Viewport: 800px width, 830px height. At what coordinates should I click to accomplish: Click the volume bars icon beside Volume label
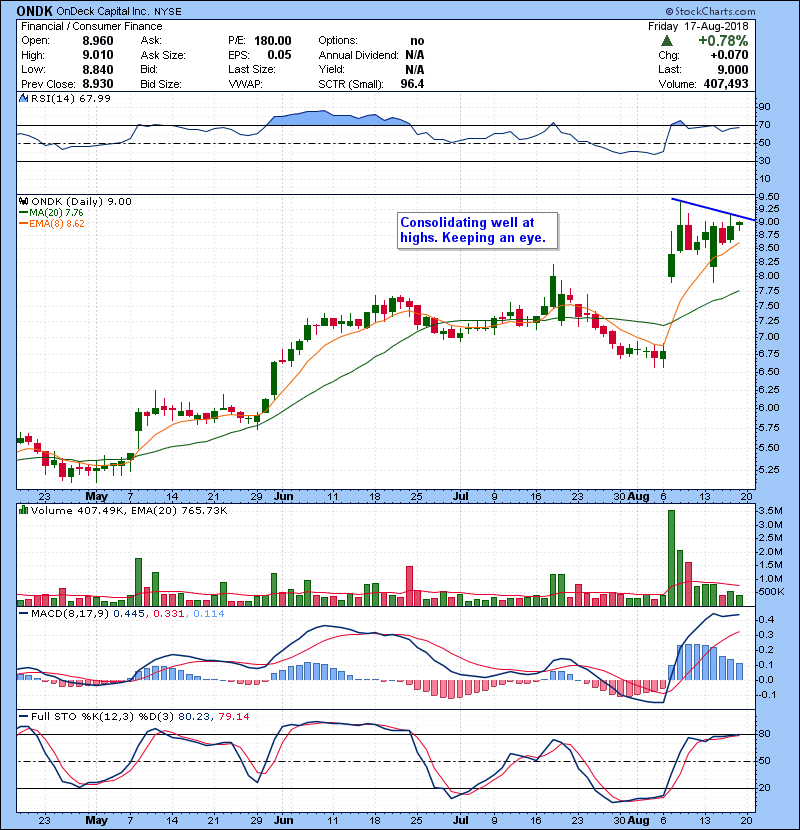23,510
